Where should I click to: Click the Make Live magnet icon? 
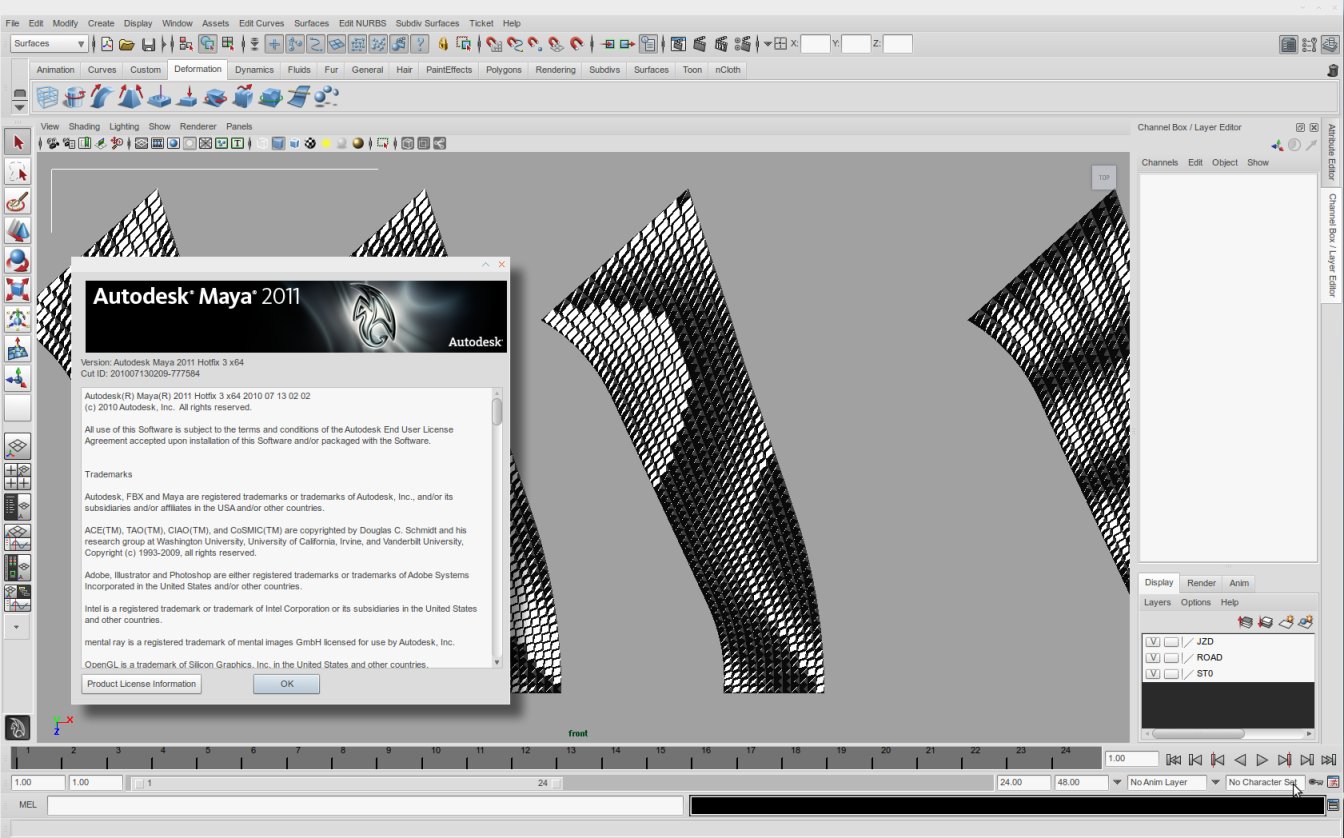coord(577,44)
